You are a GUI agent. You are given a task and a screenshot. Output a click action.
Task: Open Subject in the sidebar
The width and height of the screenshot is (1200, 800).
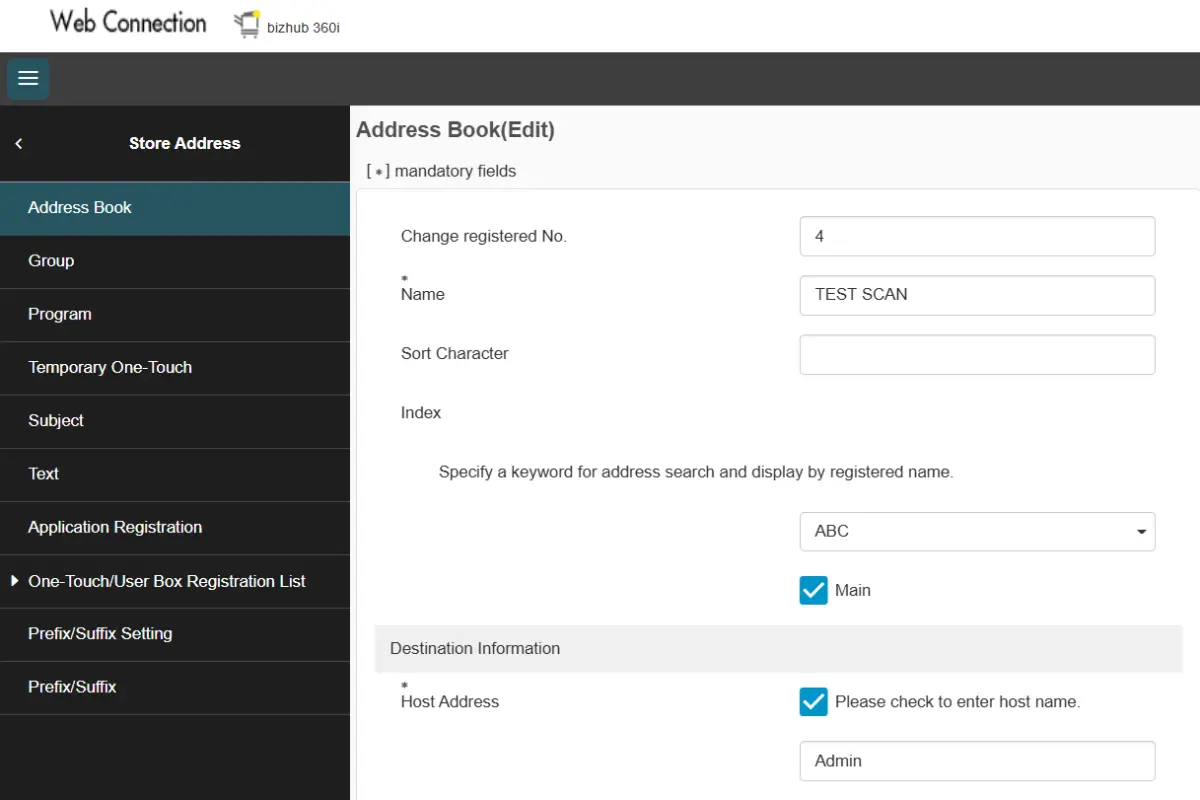pyautogui.click(x=56, y=421)
